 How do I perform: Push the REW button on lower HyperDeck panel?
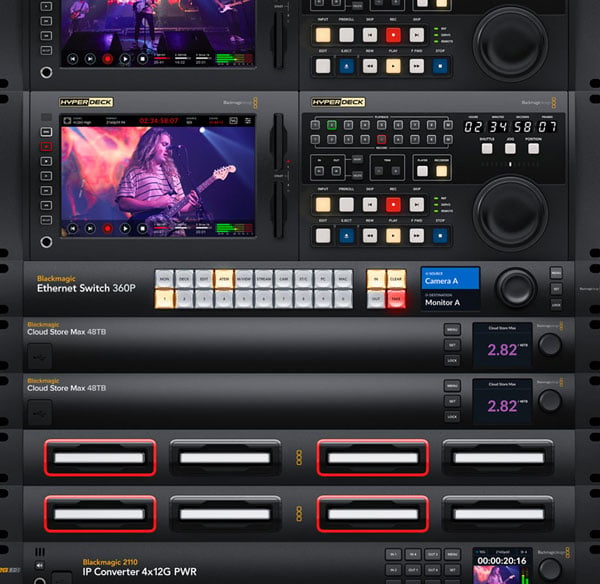click(370, 236)
